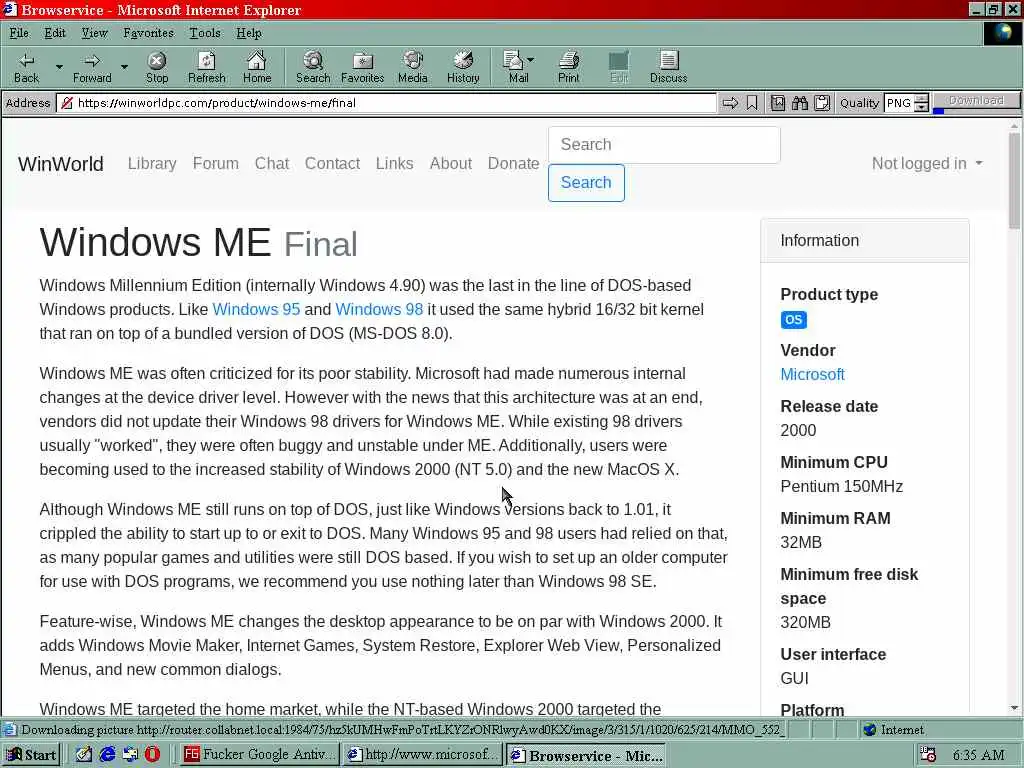Click the PNG quality field

pos(899,103)
